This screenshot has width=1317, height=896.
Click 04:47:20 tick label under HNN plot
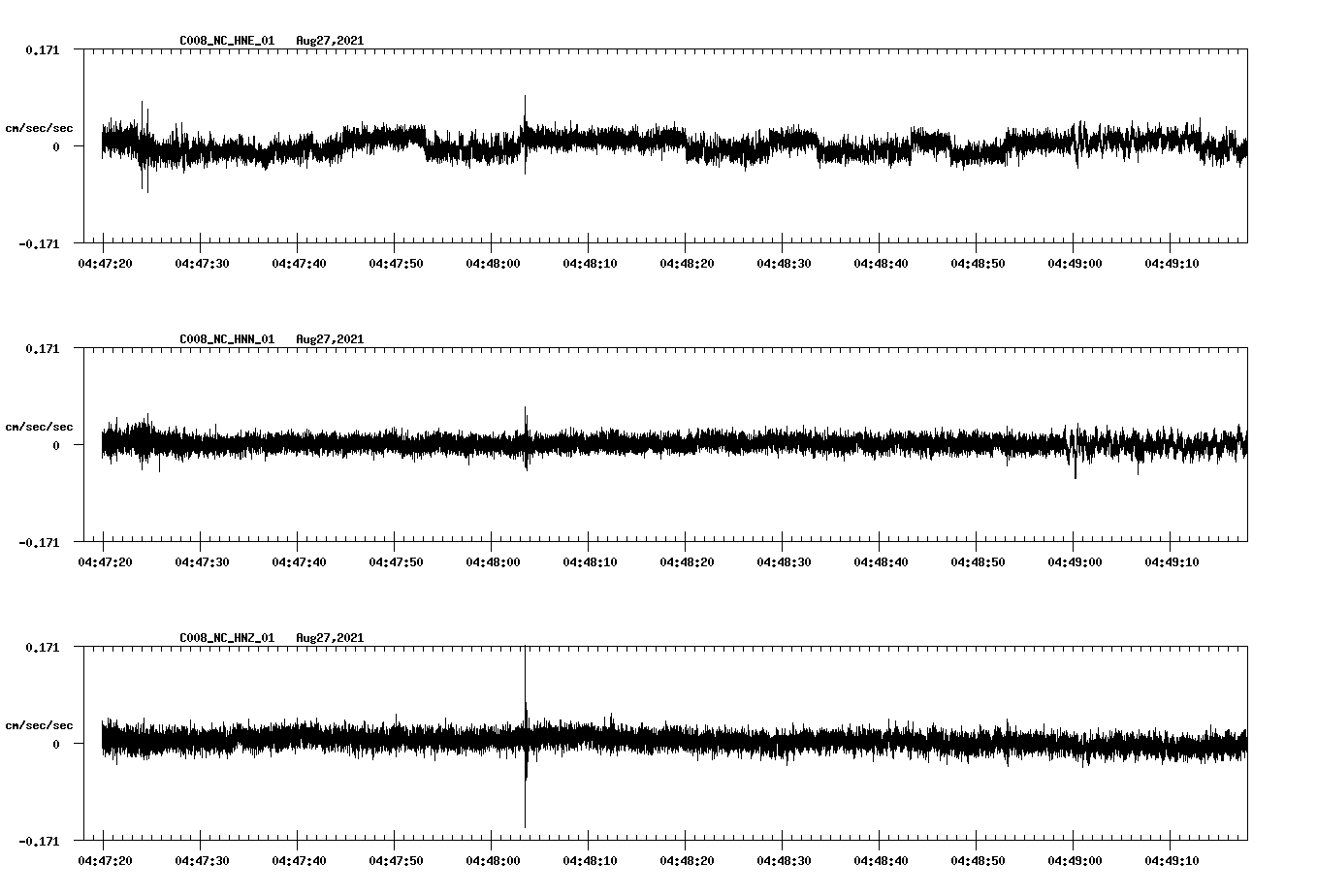pos(106,562)
